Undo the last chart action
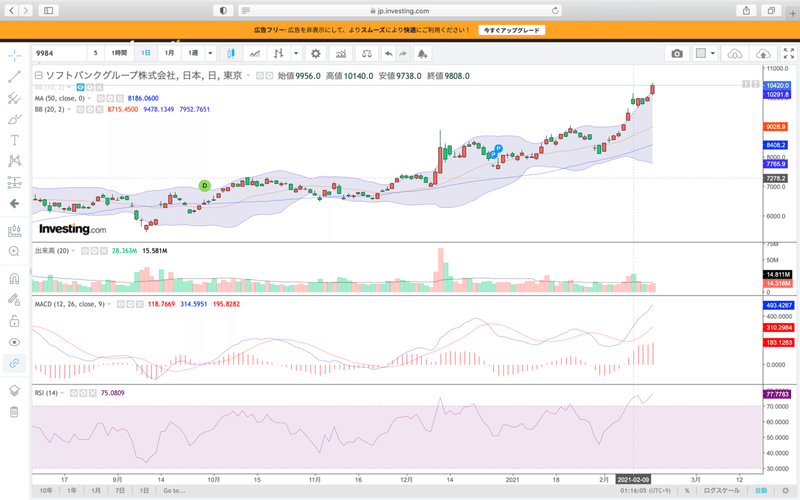 tap(389, 53)
